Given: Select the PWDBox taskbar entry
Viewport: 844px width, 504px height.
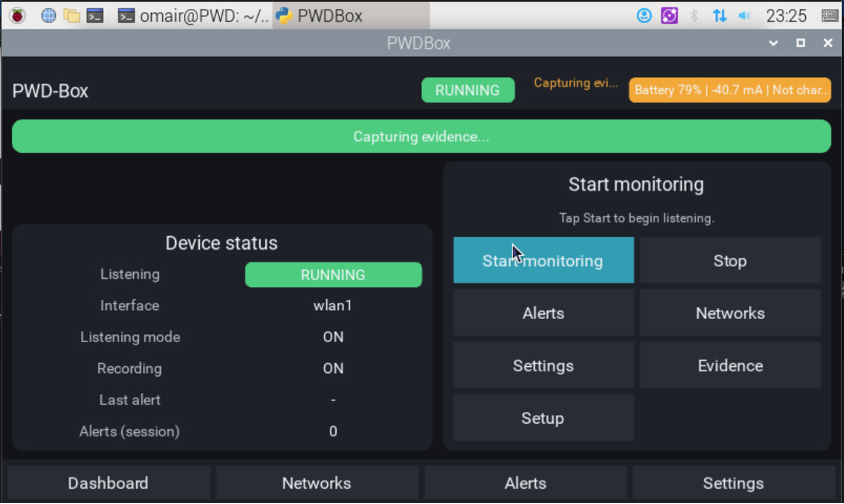Looking at the screenshot, I should coord(351,16).
